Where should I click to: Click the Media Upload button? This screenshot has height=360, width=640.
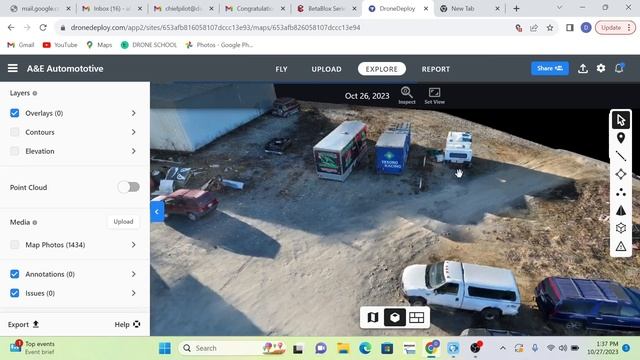(123, 222)
